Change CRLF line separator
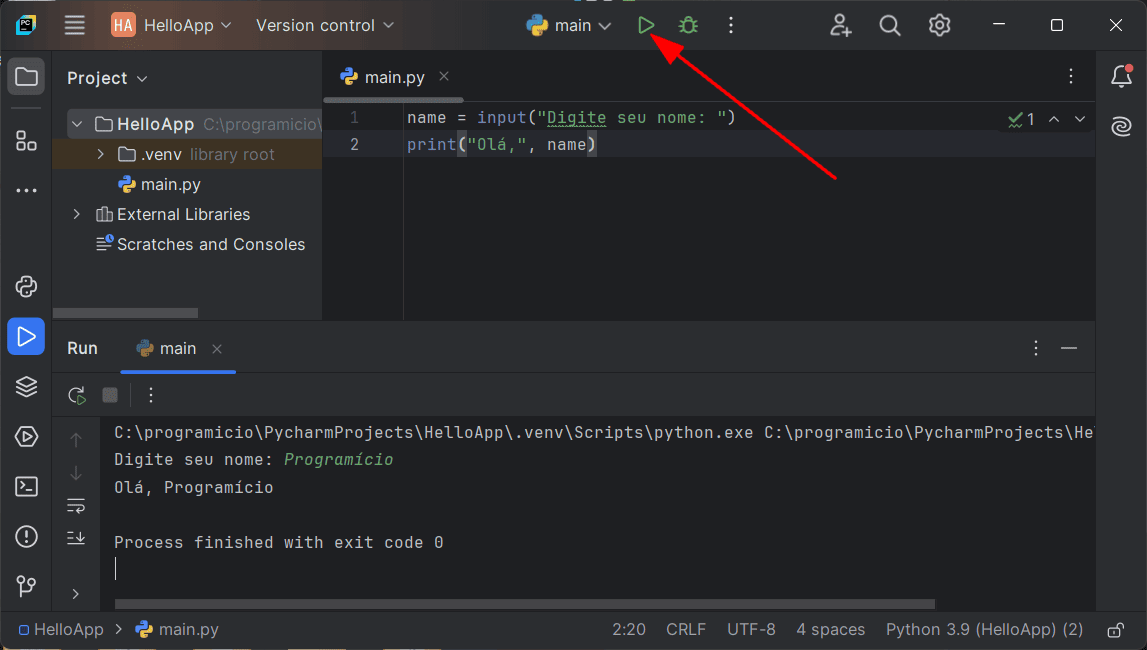The image size is (1147, 650). click(x=685, y=630)
